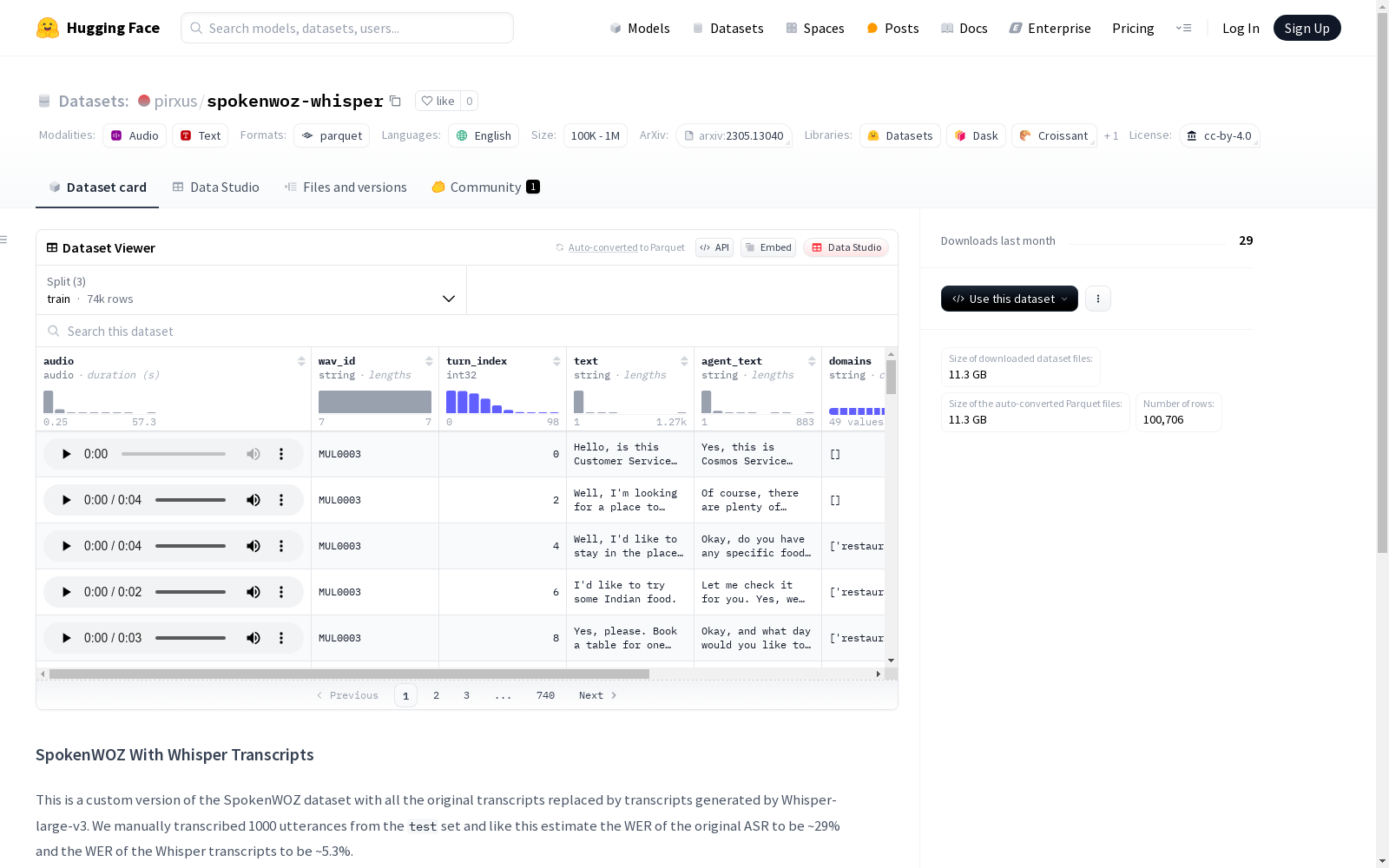Expand the left sidebar table of contents
The image size is (1389, 868).
pos(4,240)
